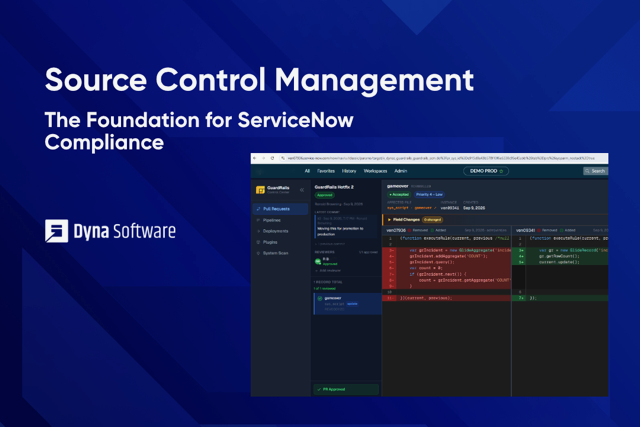Expand Deployments in the sidebar

click(275, 231)
